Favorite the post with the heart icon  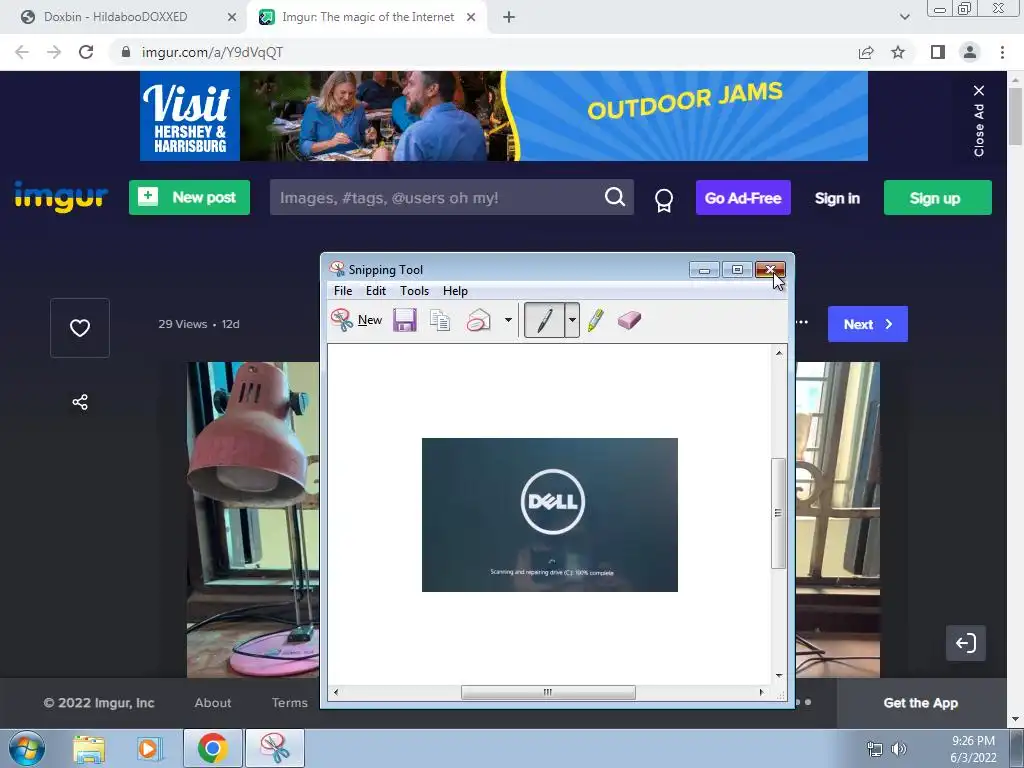pyautogui.click(x=80, y=328)
